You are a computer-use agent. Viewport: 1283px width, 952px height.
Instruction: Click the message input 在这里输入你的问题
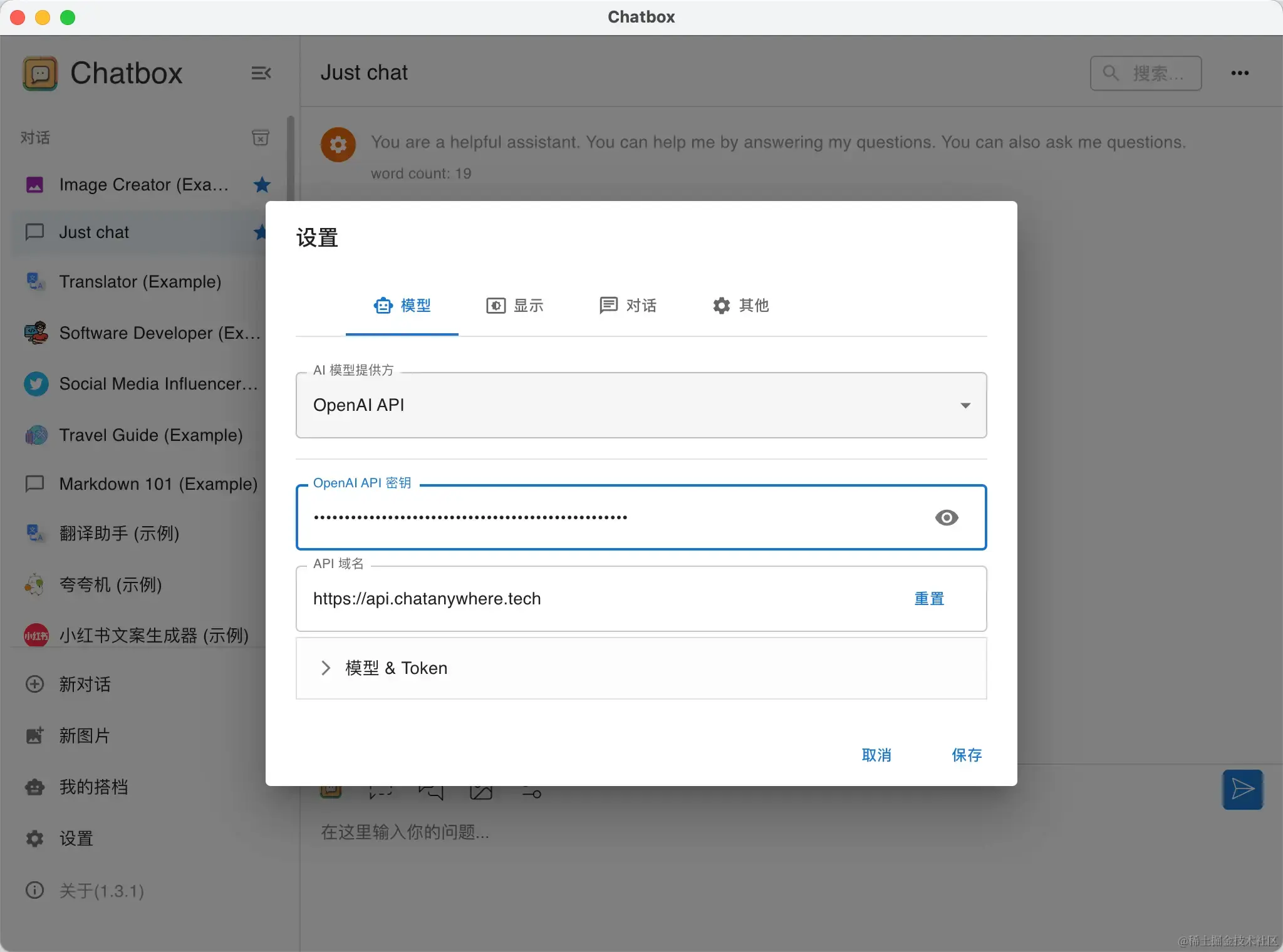click(405, 832)
